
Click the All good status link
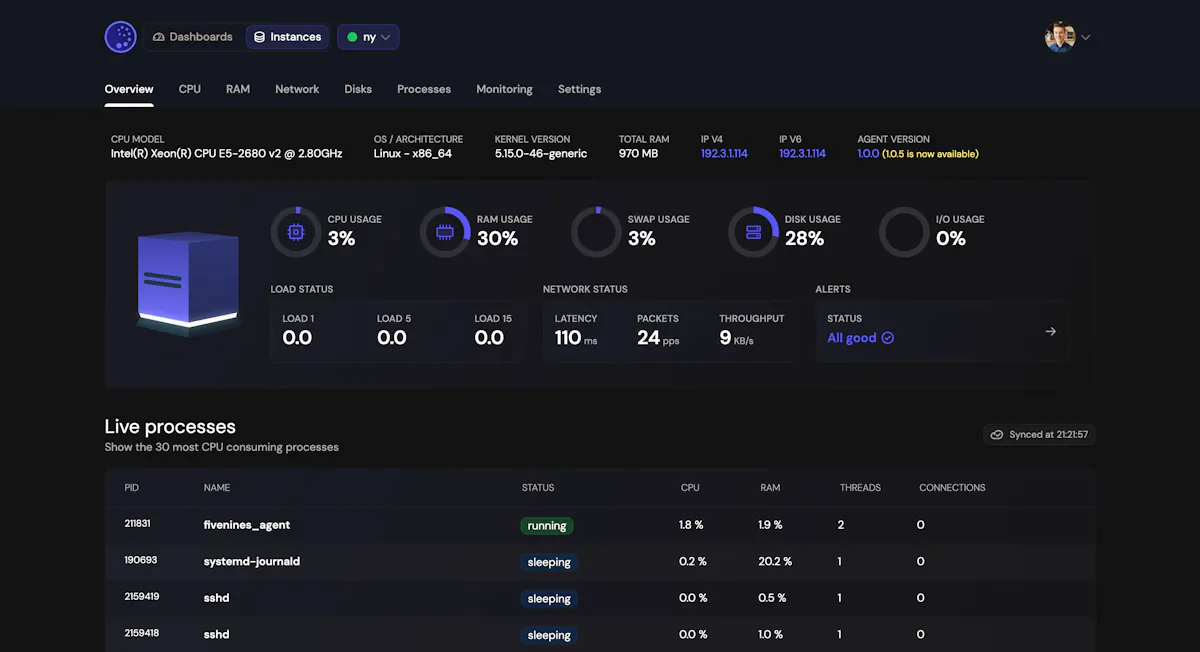861,338
